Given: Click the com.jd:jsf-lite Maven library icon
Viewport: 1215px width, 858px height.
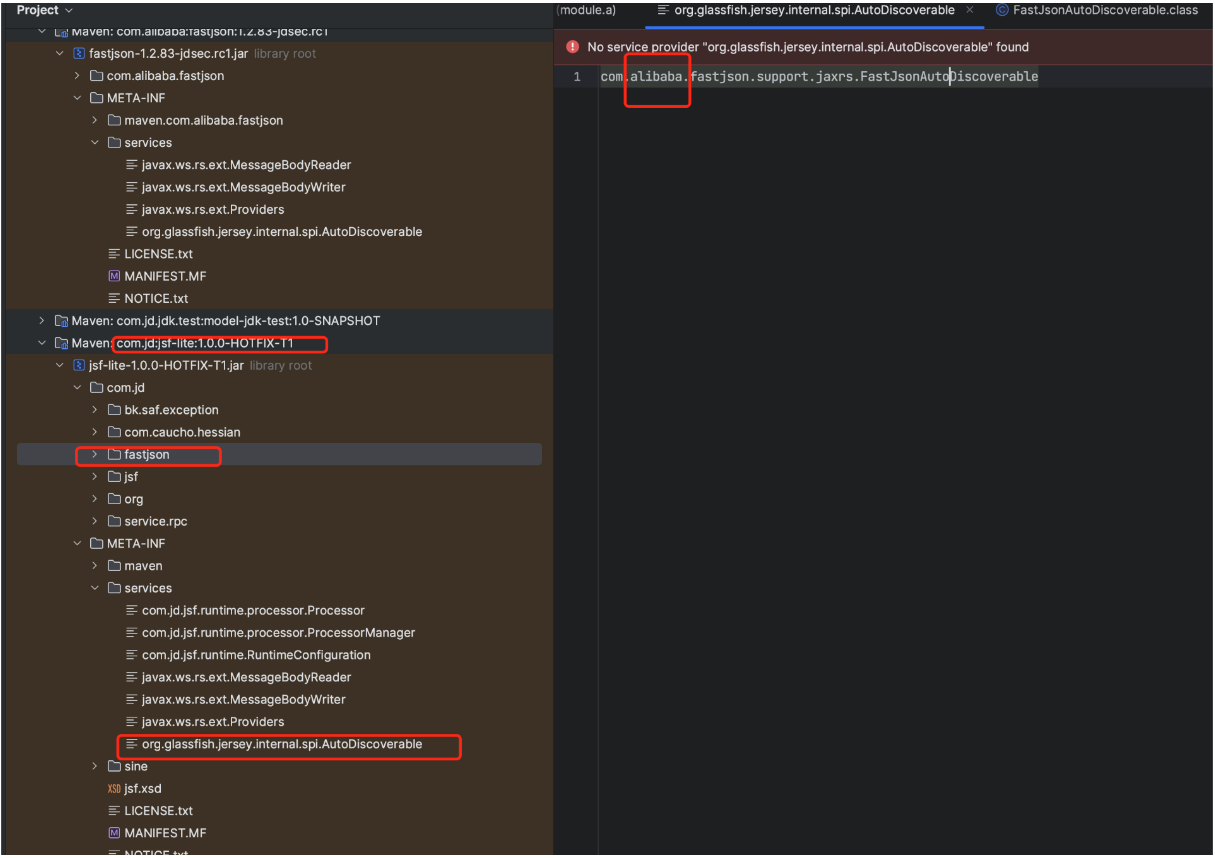Looking at the screenshot, I should click(61, 343).
